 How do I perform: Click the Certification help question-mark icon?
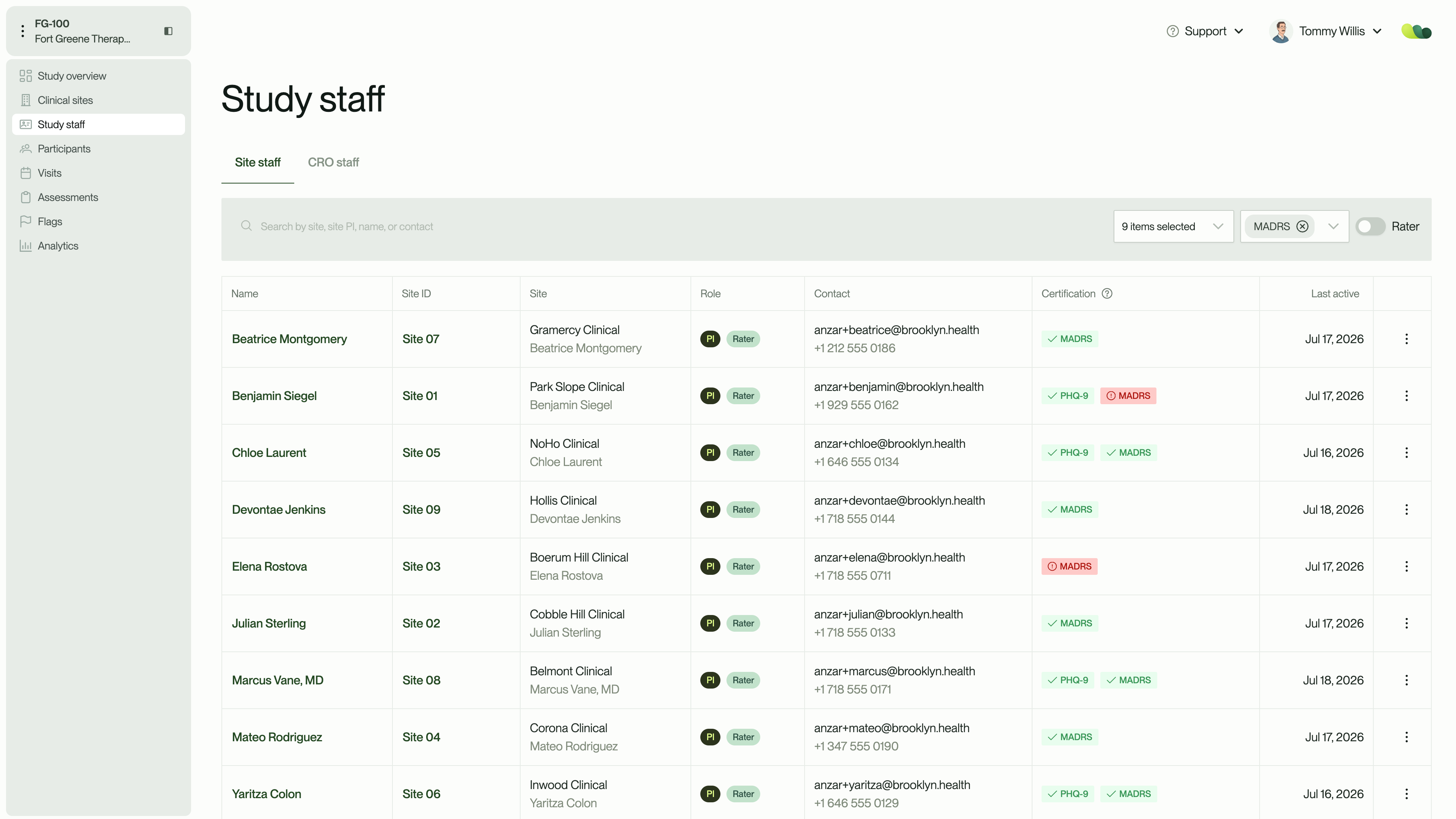pos(1107,293)
